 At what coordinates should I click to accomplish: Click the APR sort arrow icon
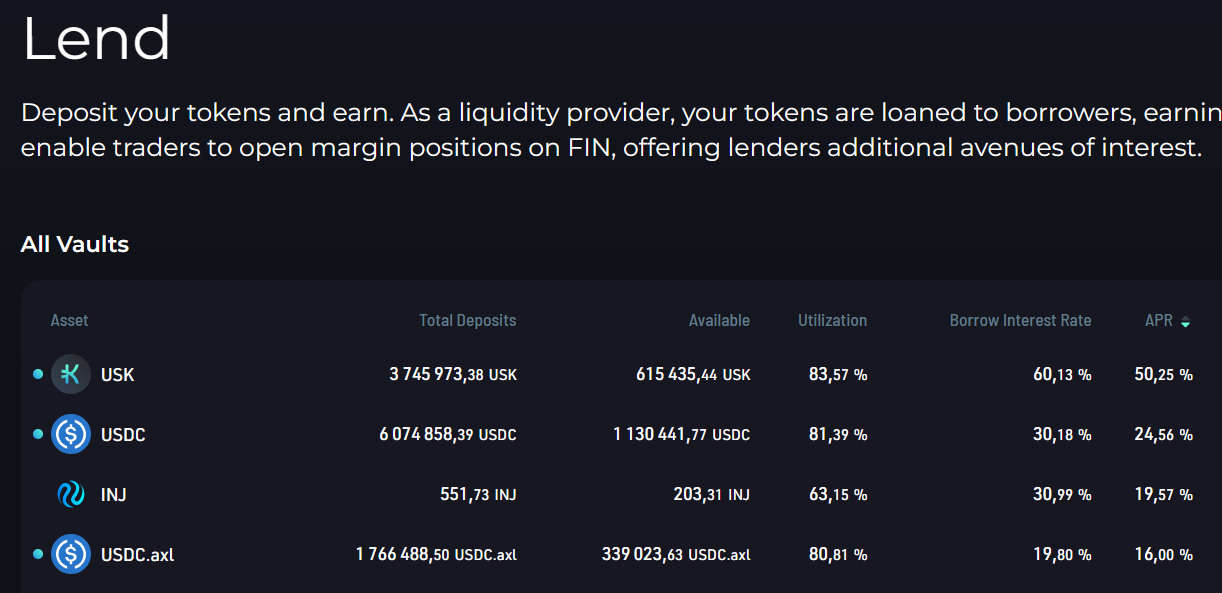pos(1185,322)
